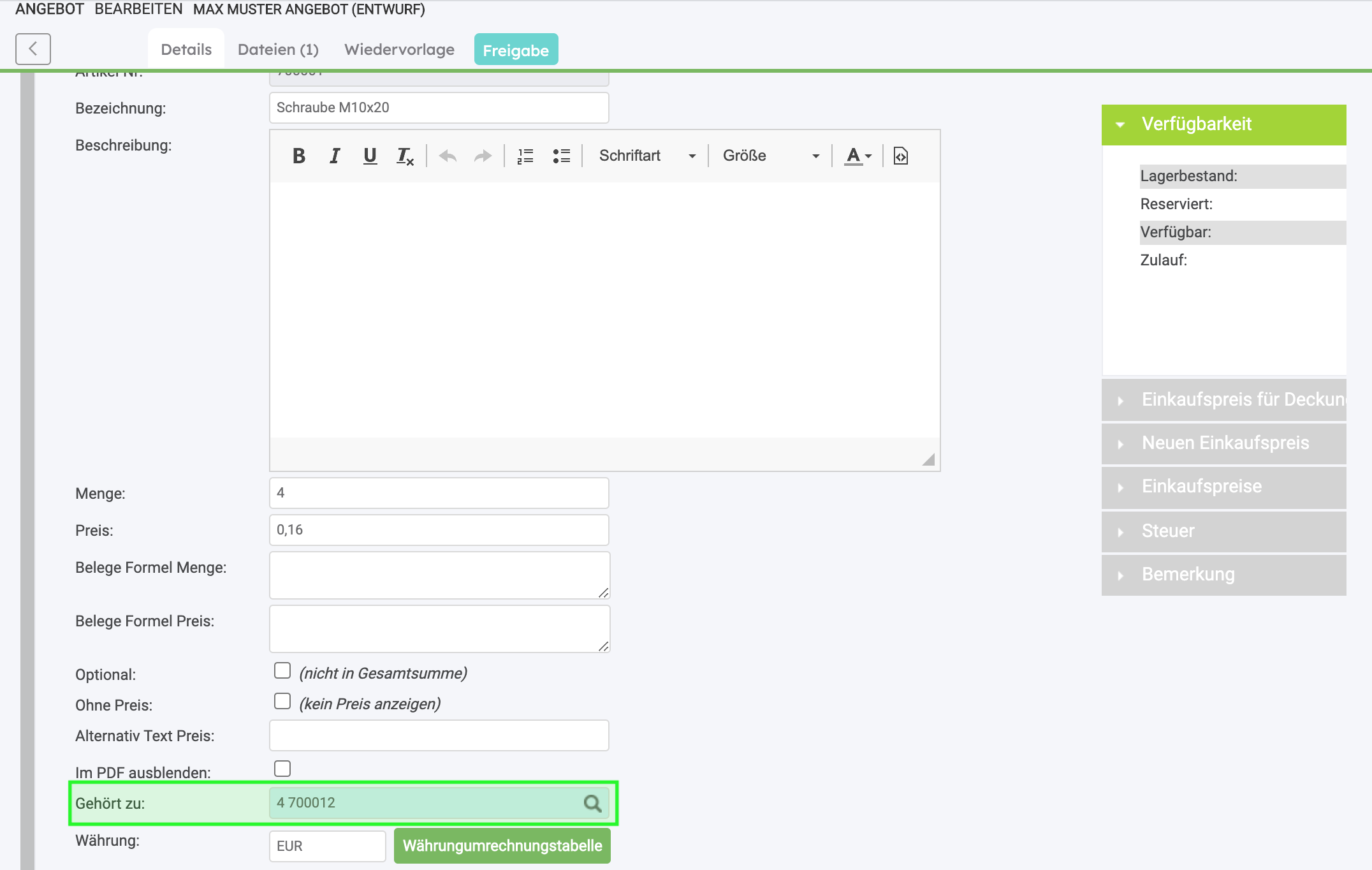Click the underline formatting icon
This screenshot has width=1372, height=870.
[x=370, y=156]
